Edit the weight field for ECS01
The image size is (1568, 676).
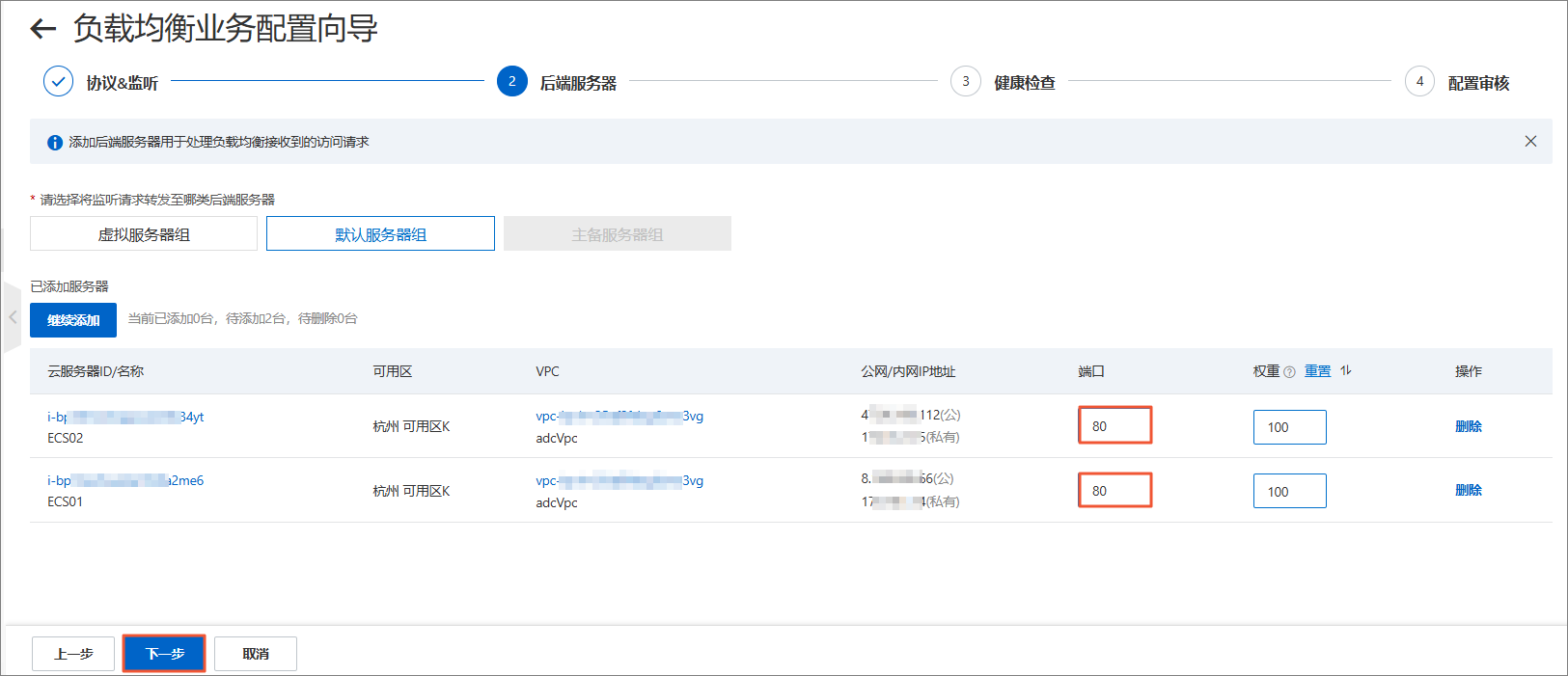pyautogui.click(x=1289, y=491)
